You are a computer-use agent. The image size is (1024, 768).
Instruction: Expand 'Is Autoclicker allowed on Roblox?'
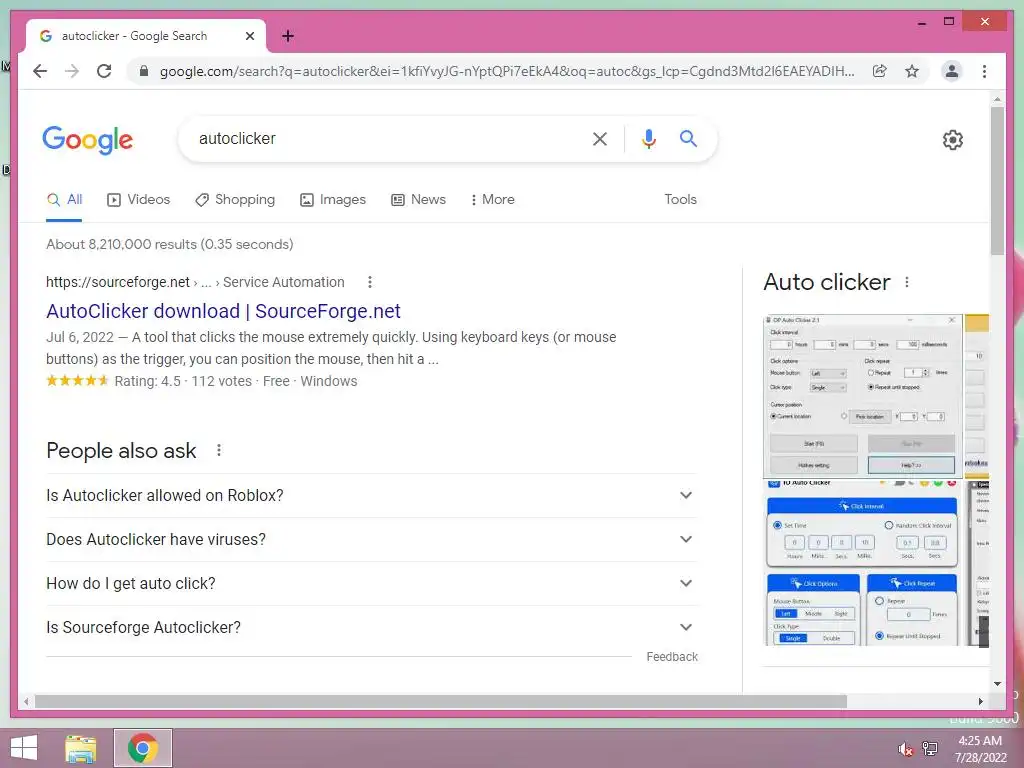tap(372, 496)
